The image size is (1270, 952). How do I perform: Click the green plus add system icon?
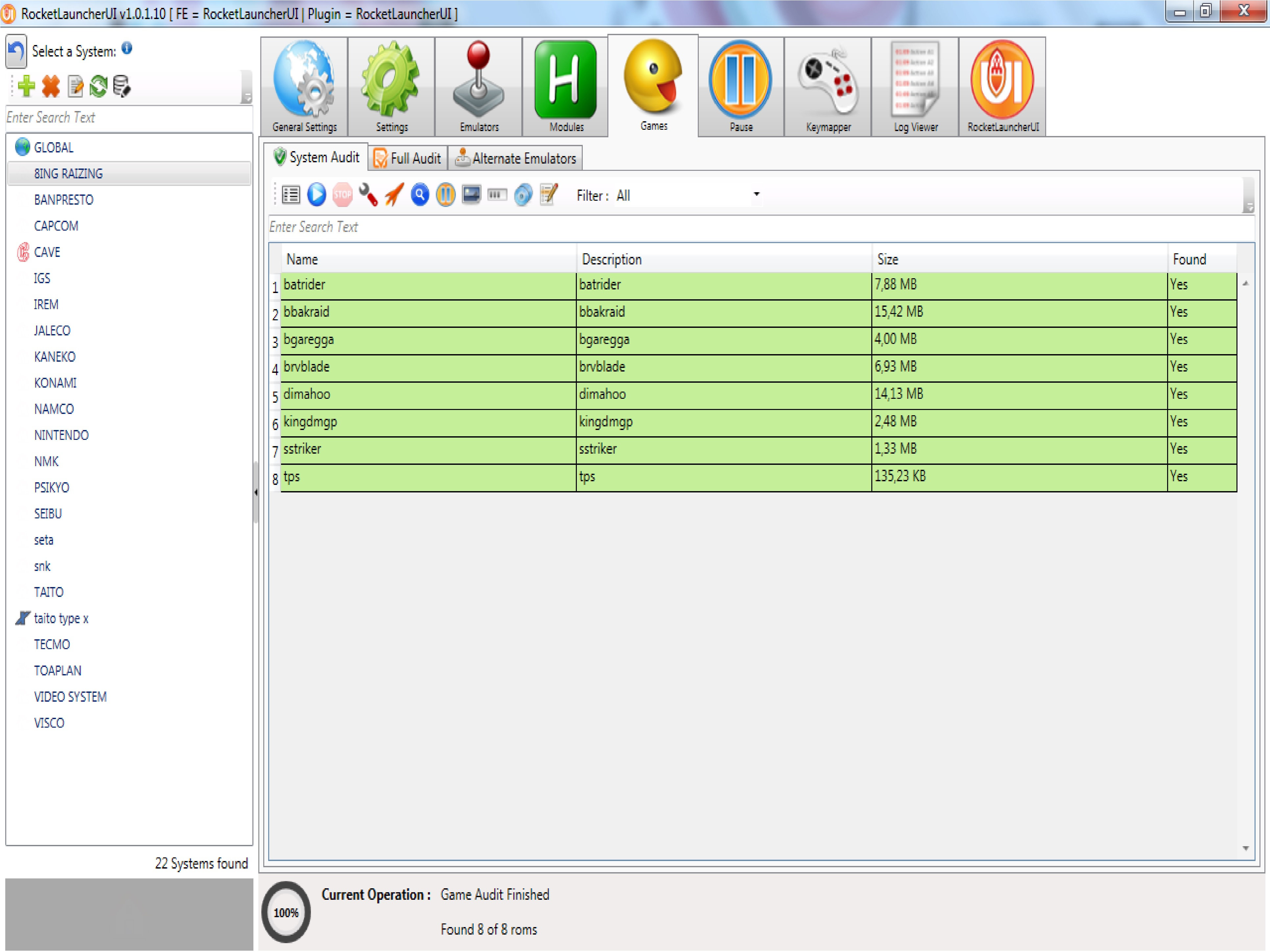click(x=26, y=86)
